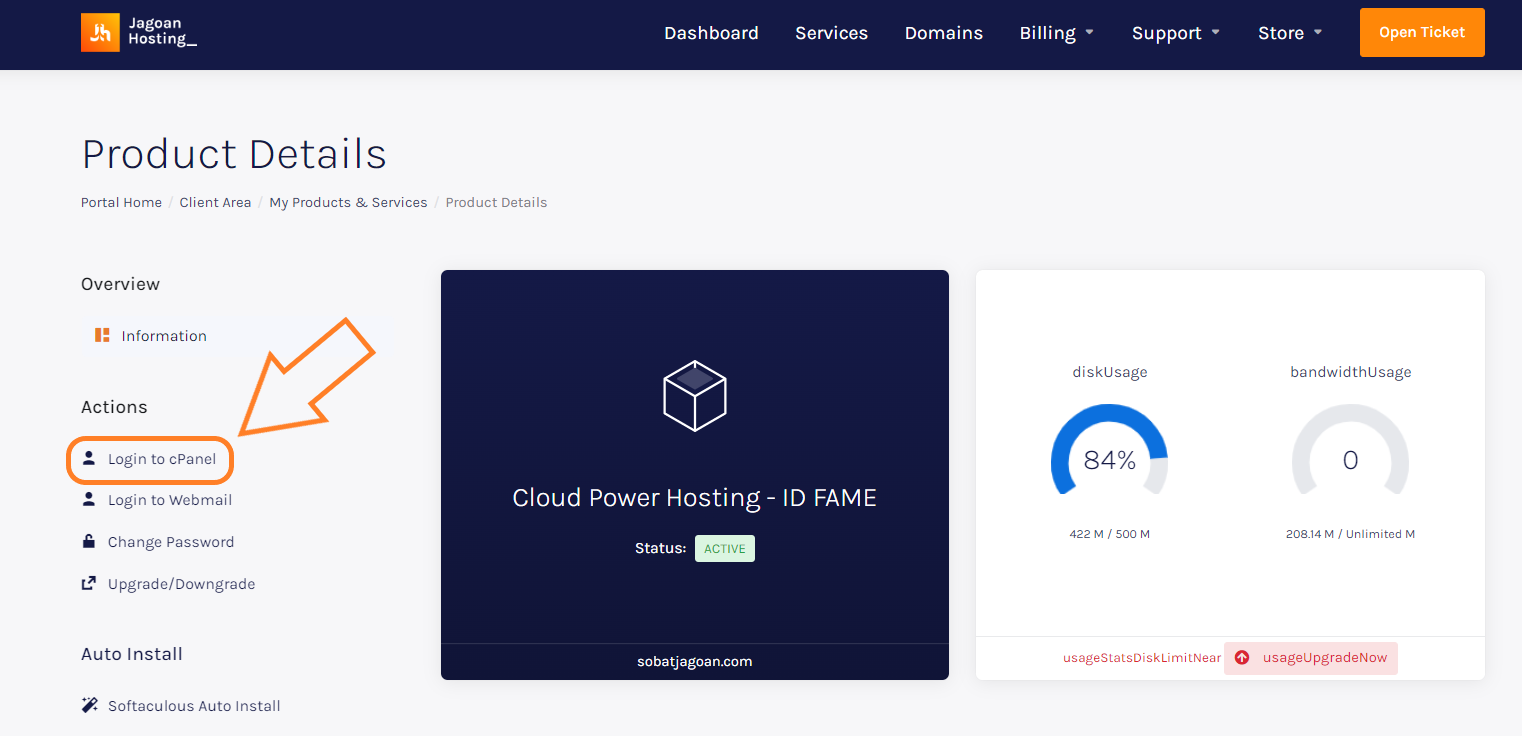Expand the Store dropdown menu

[1290, 33]
